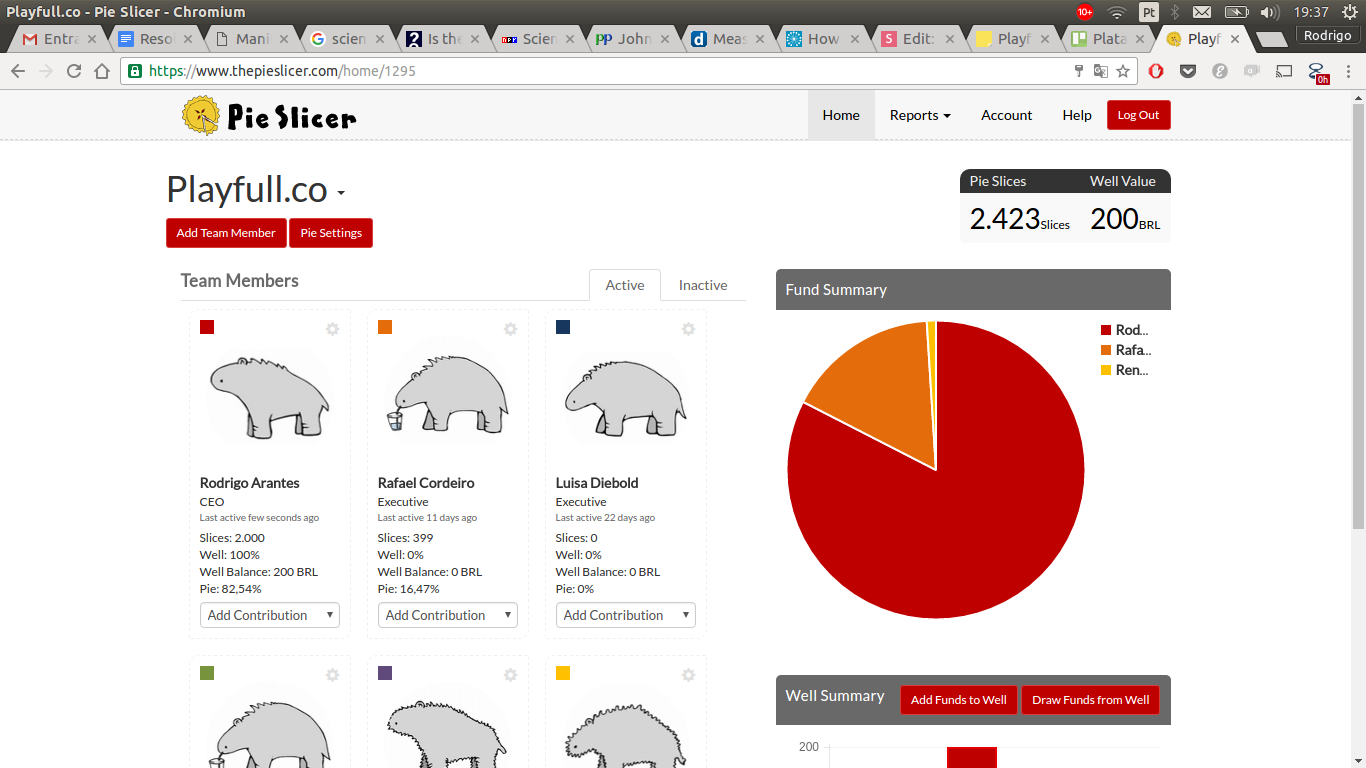Open settings gear on Rafael Cordeiro card
The height and width of the screenshot is (768, 1366).
click(510, 329)
